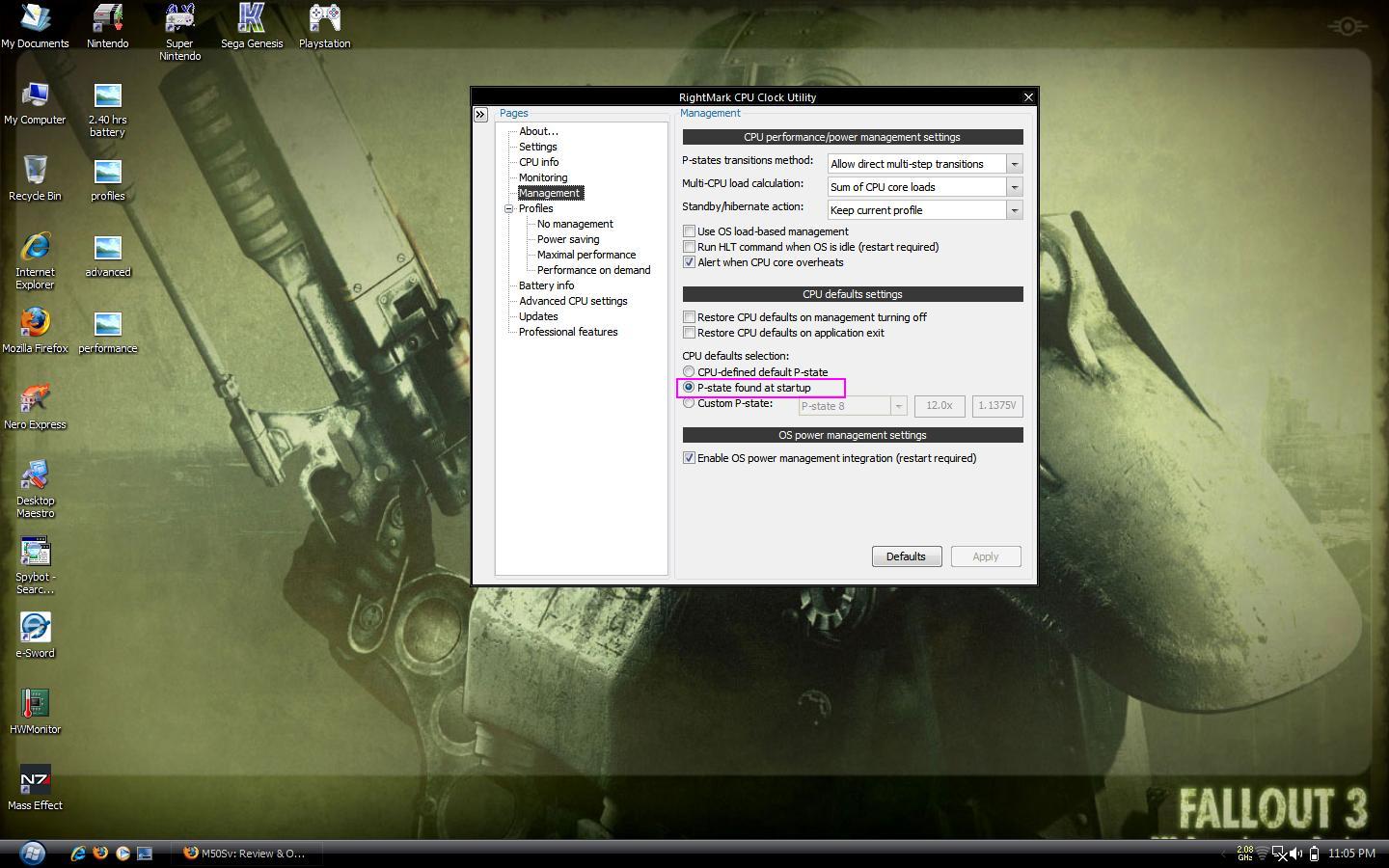The width and height of the screenshot is (1389, 868).
Task: Open Standby/hibernate action dropdown
Action: pos(1014,210)
